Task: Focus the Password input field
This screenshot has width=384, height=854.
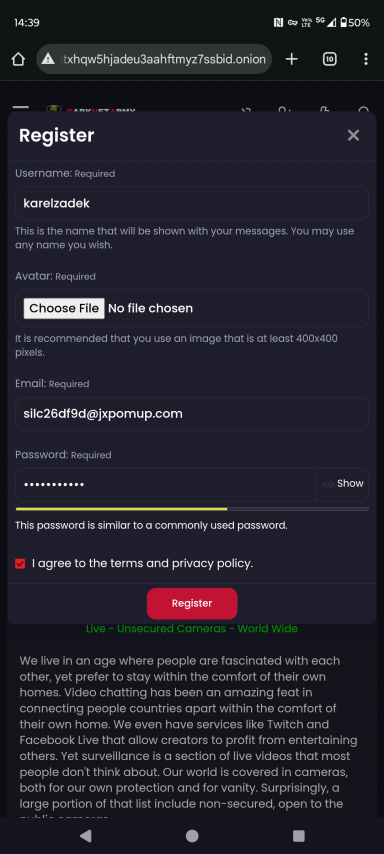Action: pyautogui.click(x=166, y=484)
